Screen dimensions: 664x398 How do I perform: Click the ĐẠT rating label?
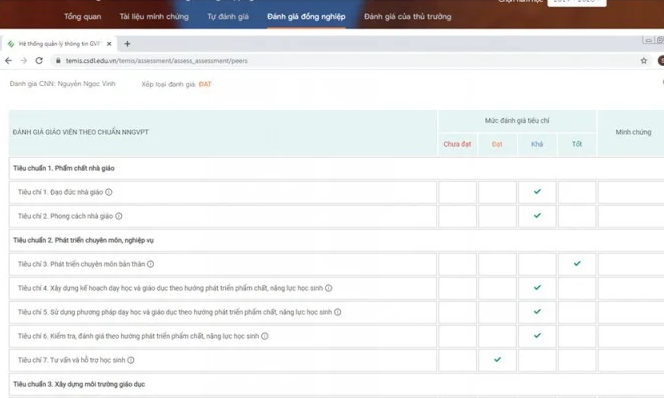pyautogui.click(x=205, y=84)
